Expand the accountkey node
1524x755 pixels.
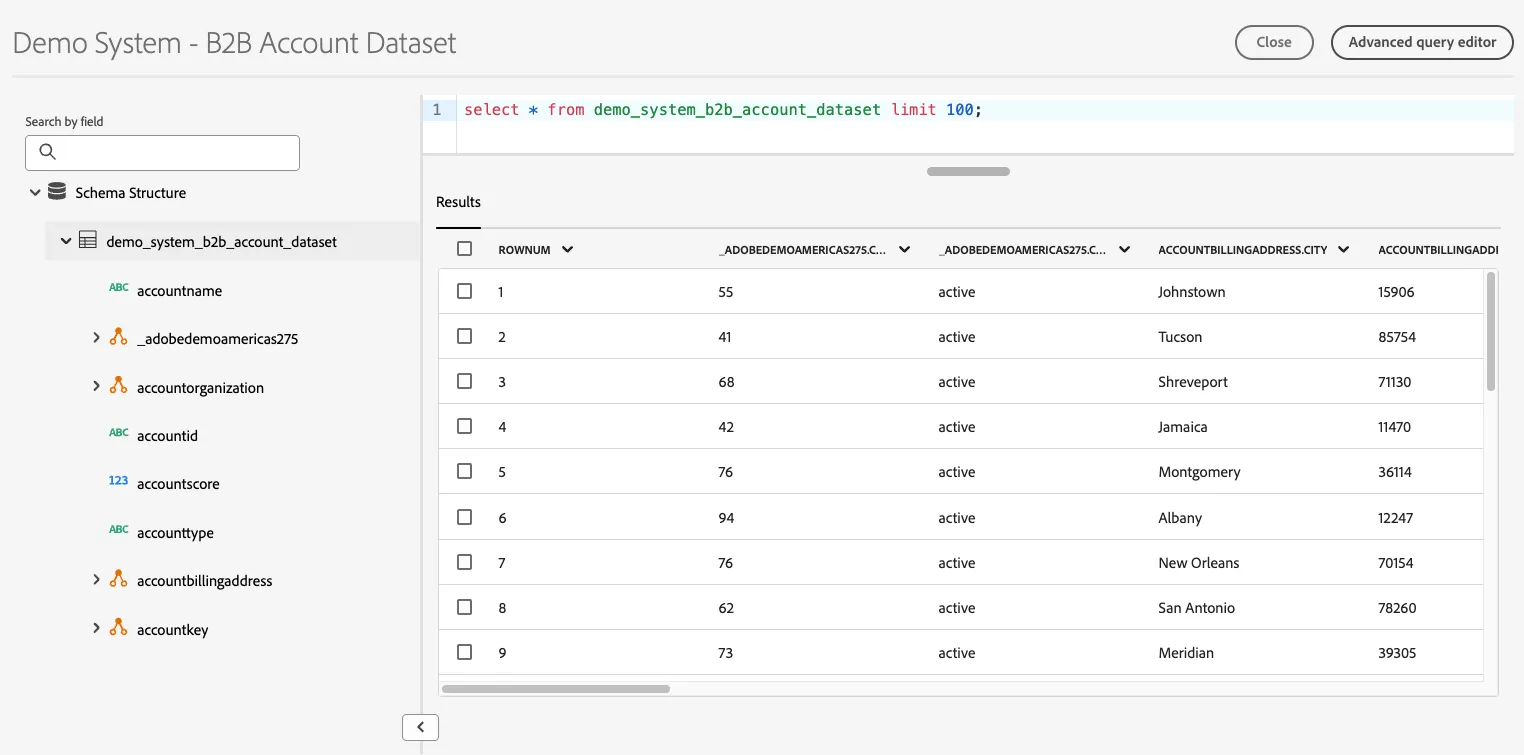coord(96,628)
